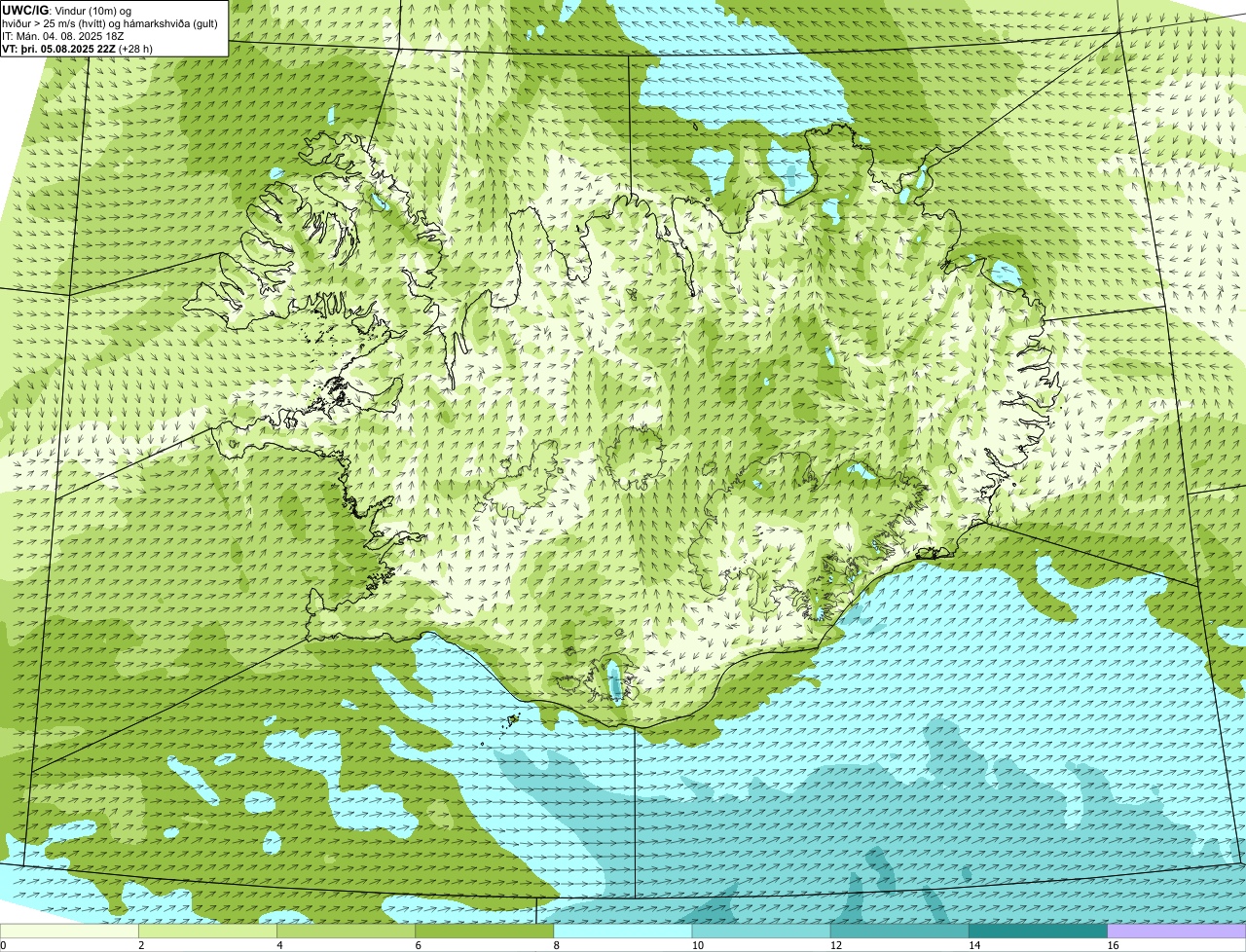Click the 0–2 m/s palest yellow legend swatch
The width and height of the screenshot is (1246, 952).
[70, 931]
